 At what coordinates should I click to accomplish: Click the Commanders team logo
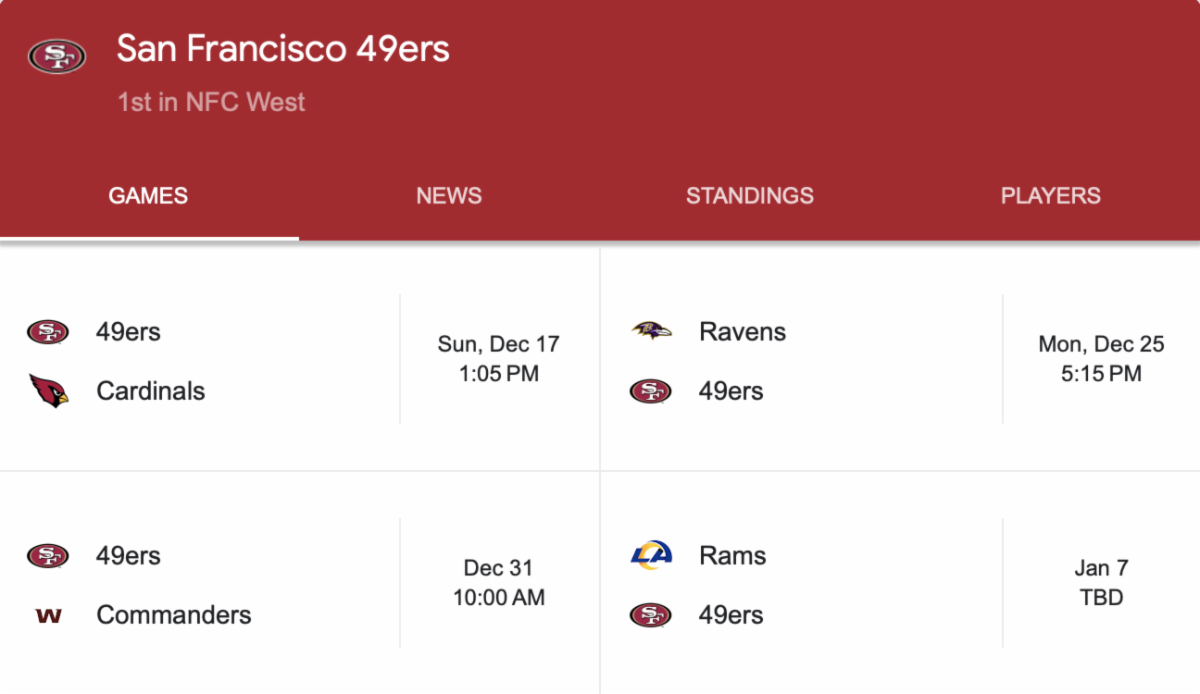48,615
